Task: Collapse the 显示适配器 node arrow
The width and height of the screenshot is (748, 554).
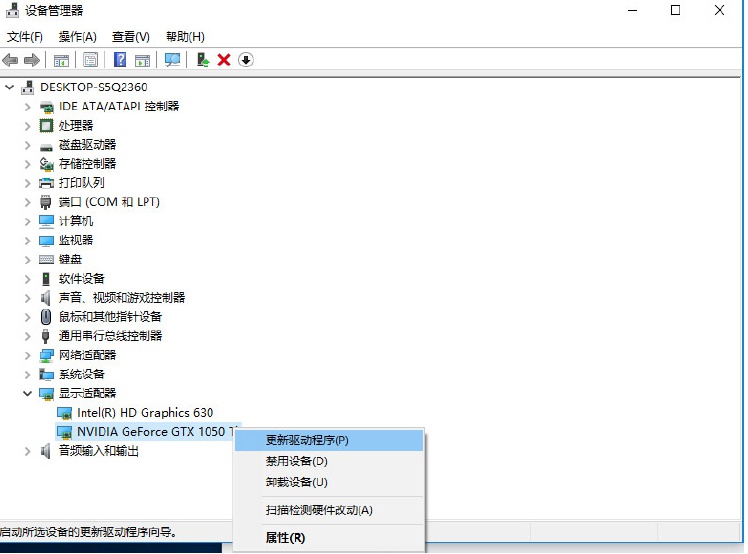Action: coord(27,393)
